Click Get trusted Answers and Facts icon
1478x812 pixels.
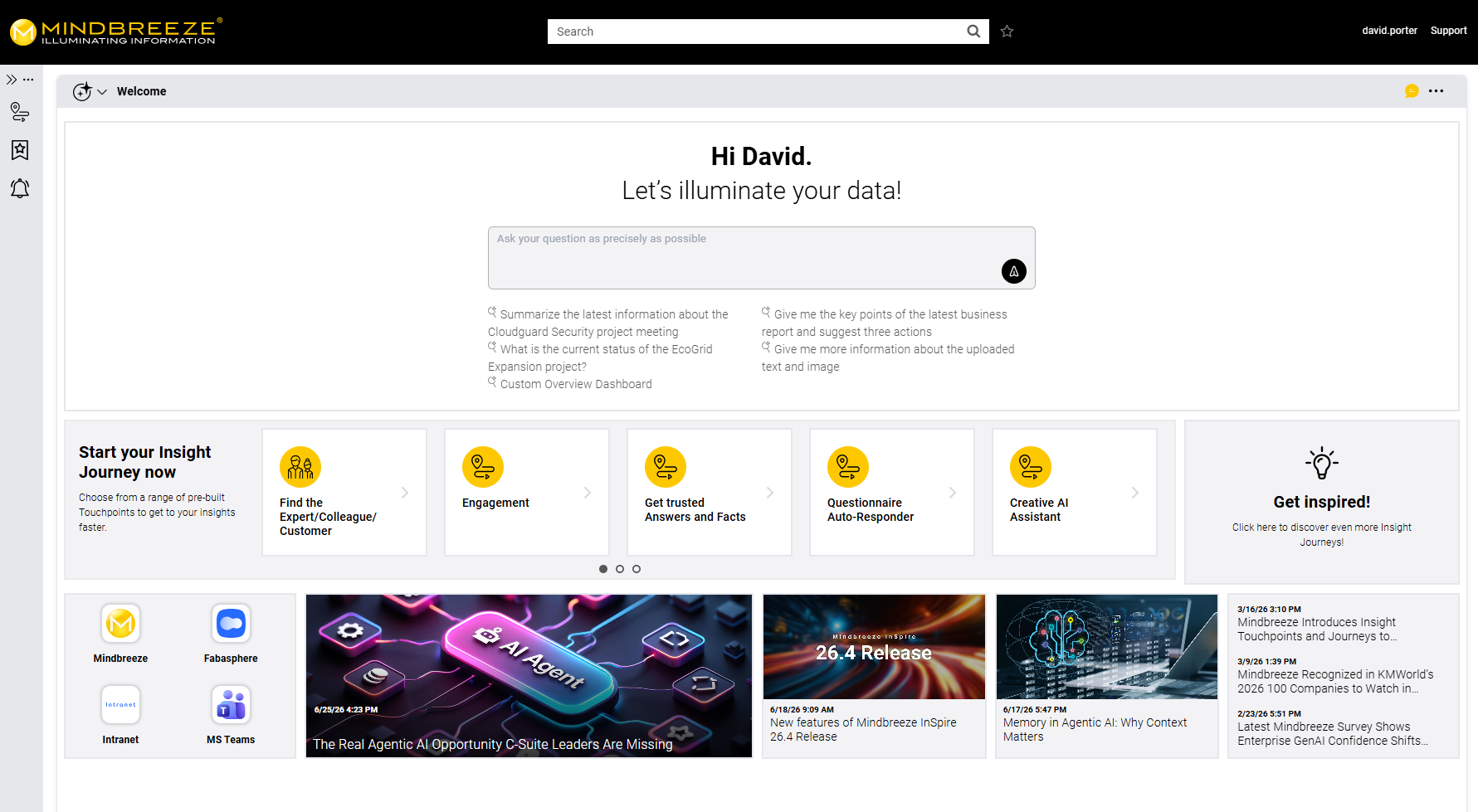point(666,467)
